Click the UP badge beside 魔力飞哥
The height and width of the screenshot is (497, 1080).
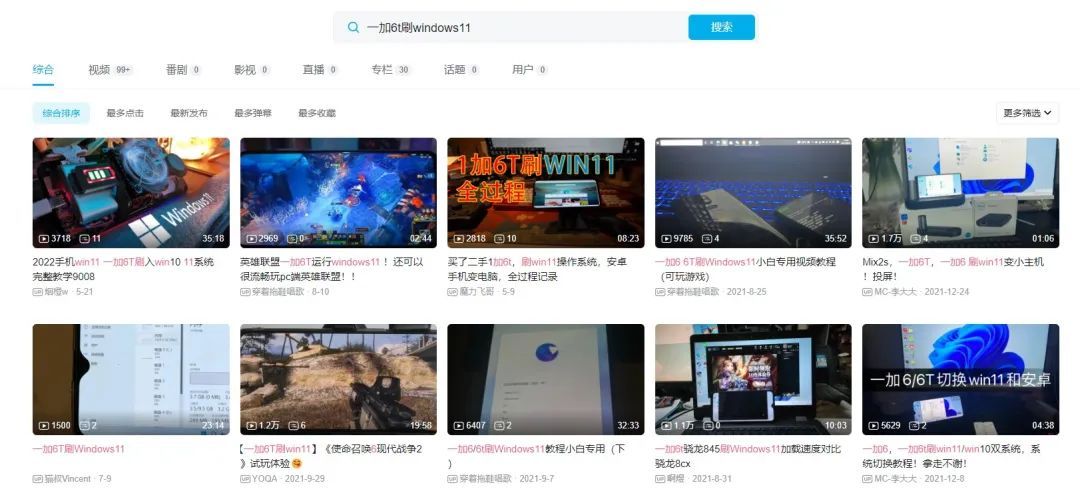tap(452, 292)
